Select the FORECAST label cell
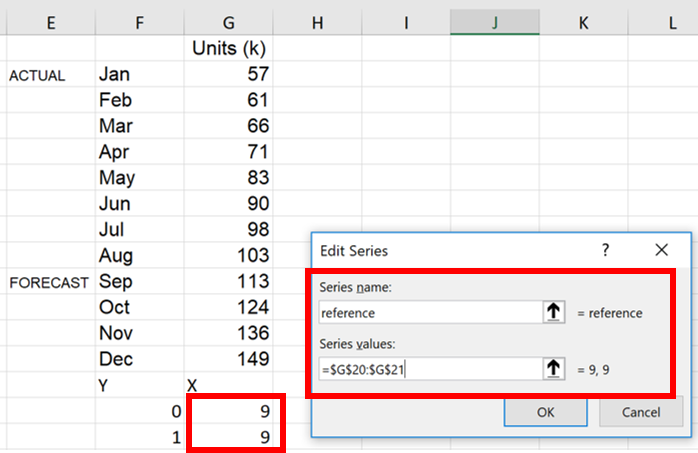 click(51, 281)
